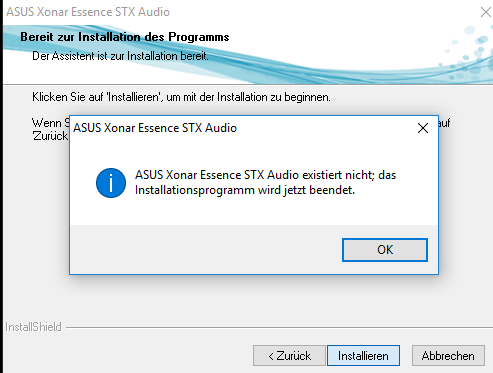The width and height of the screenshot is (493, 373).
Task: Select the 'existiert nicht' error message text
Action: [265, 182]
